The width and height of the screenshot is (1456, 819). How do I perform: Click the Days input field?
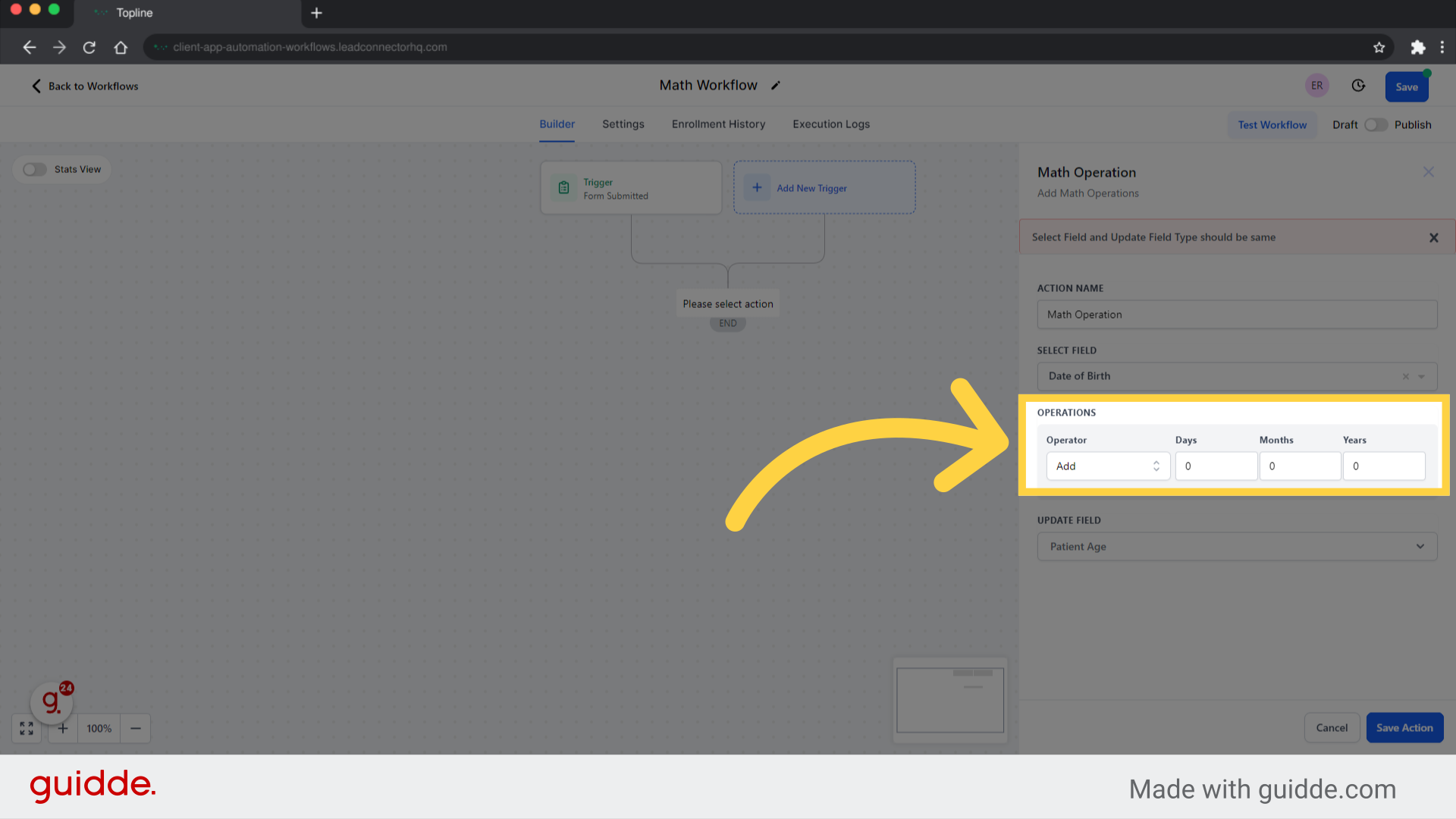1215,466
